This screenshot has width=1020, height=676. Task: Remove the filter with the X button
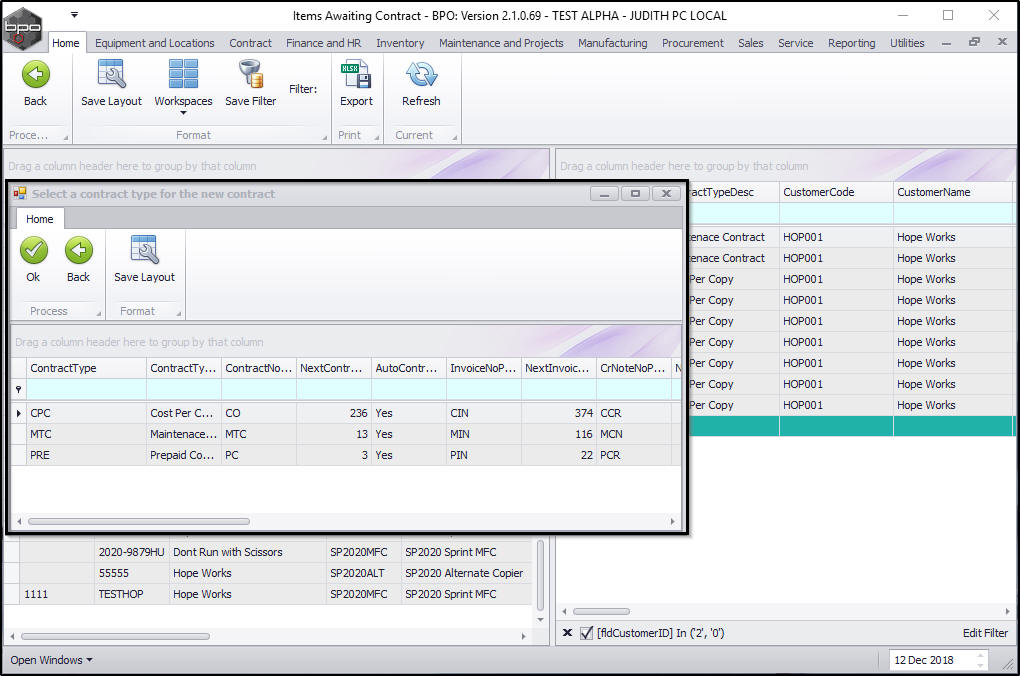pyautogui.click(x=567, y=633)
